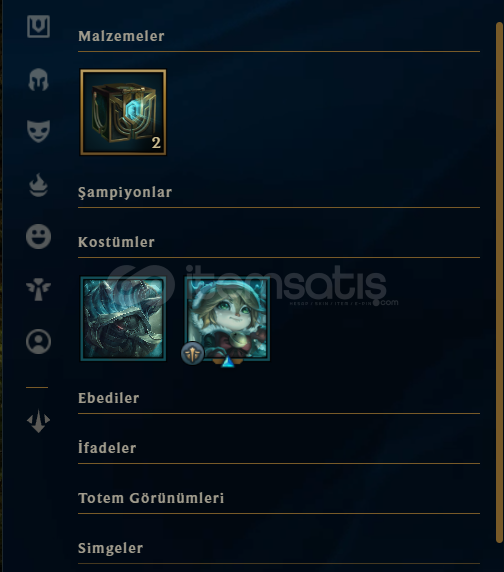Select the skins mask sidebar icon

click(38, 131)
